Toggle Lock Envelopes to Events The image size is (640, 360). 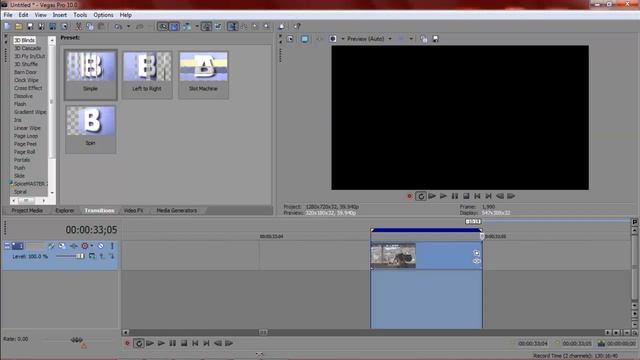click(207, 27)
